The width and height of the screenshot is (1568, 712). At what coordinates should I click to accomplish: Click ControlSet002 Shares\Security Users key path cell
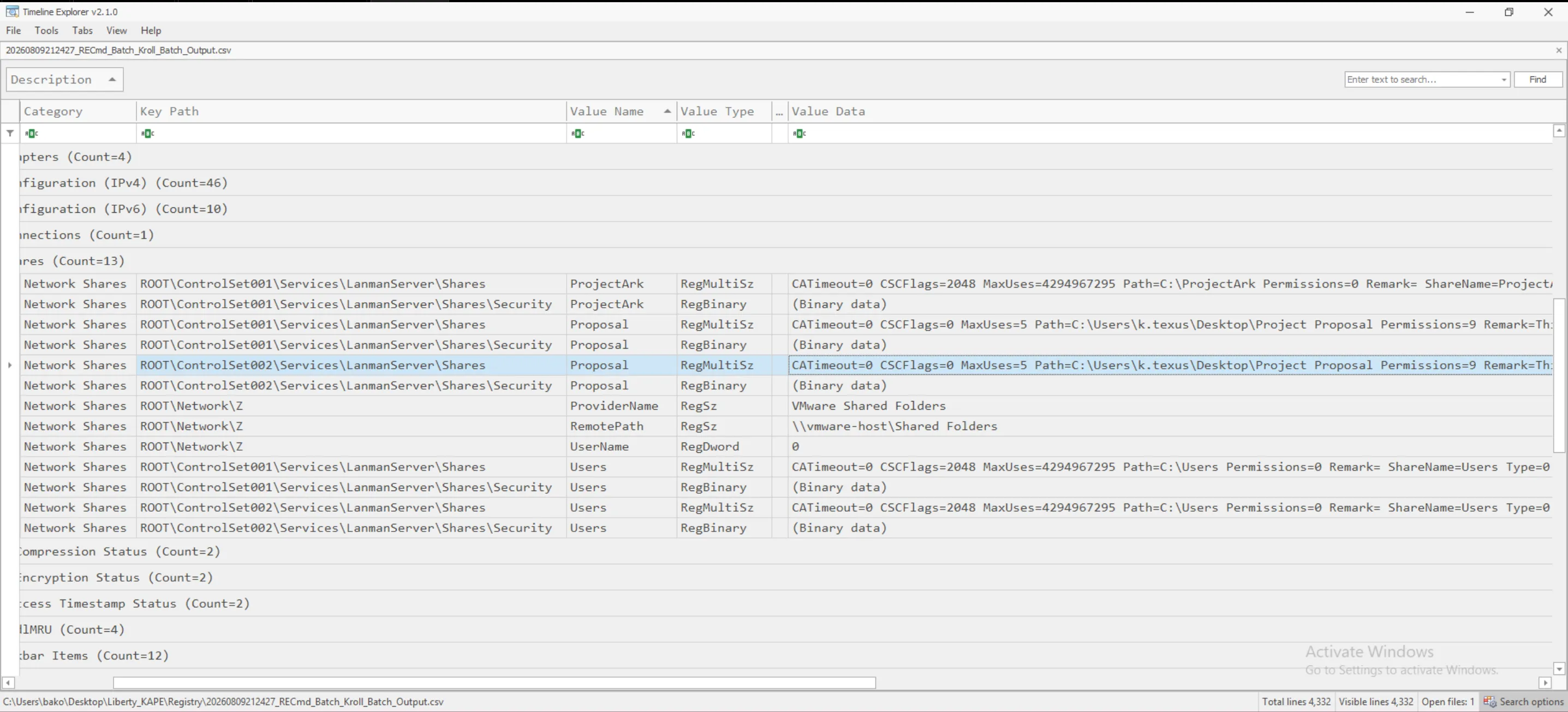tap(351, 528)
